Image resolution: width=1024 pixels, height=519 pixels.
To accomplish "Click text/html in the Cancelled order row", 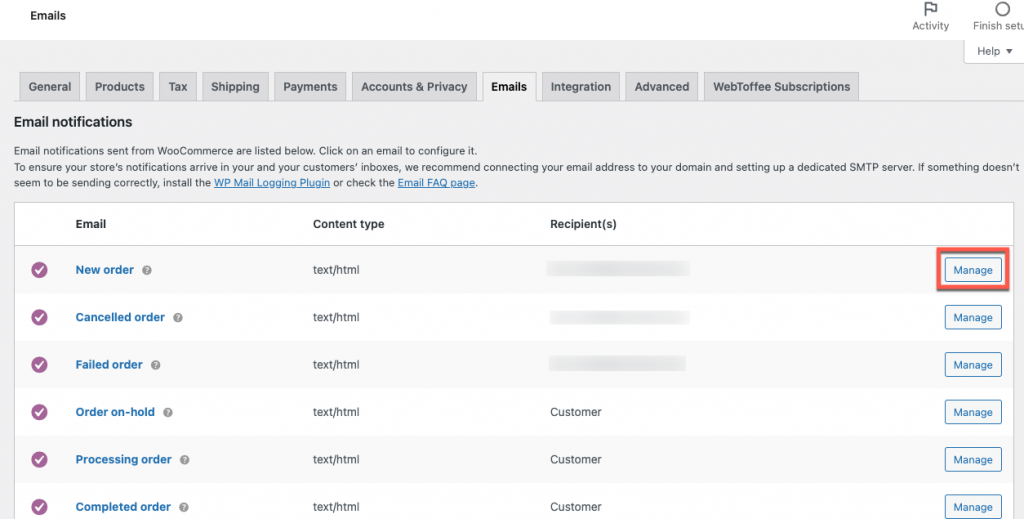I will 336,317.
